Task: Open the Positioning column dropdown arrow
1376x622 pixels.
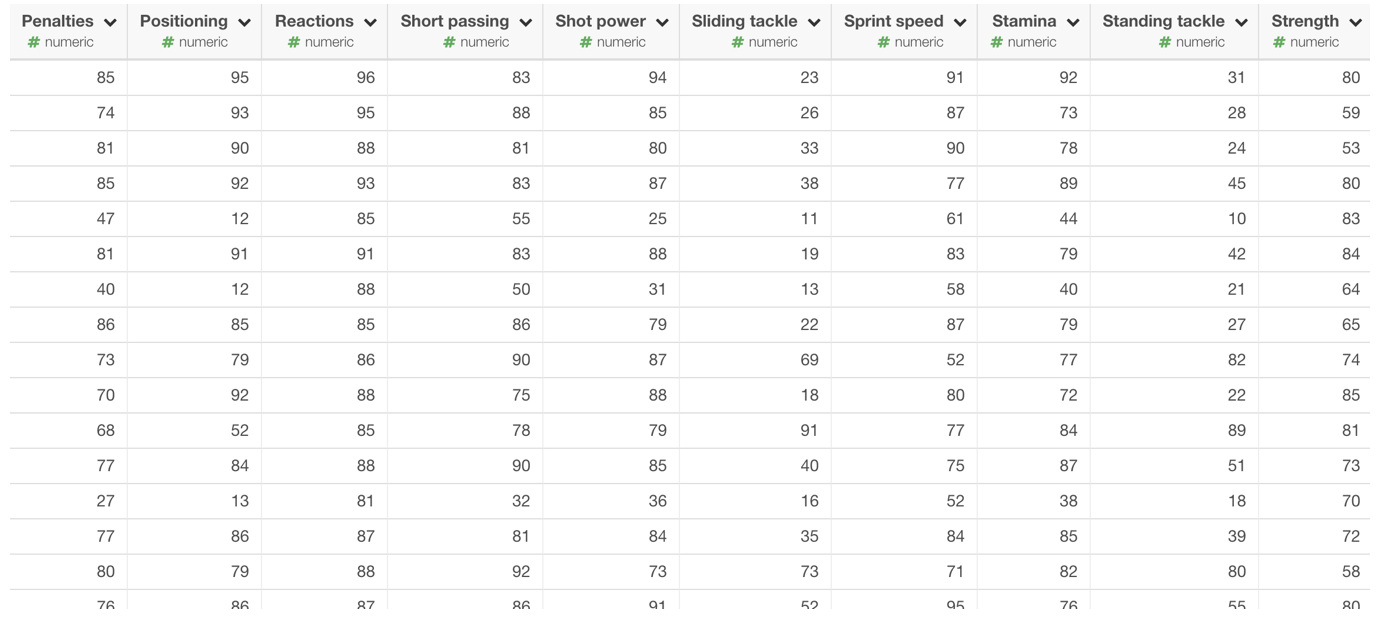Action: click(244, 22)
